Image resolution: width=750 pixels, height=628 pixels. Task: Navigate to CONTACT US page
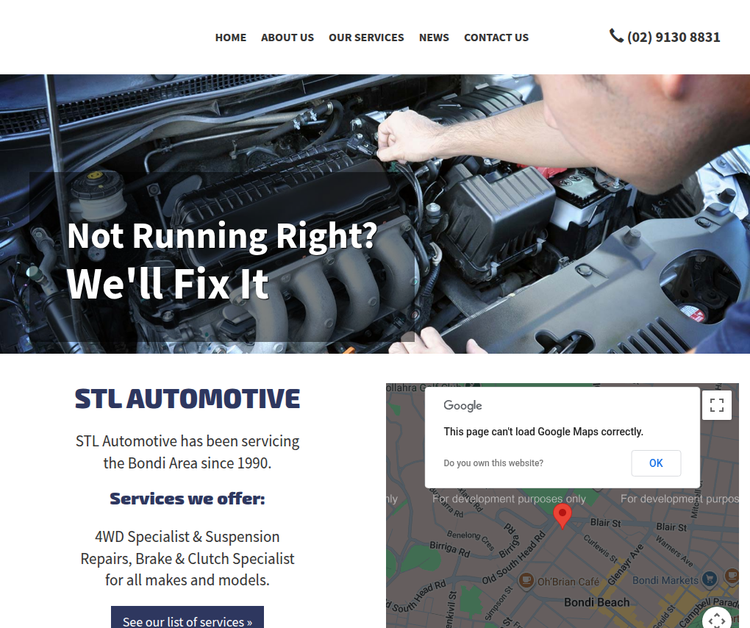click(496, 37)
